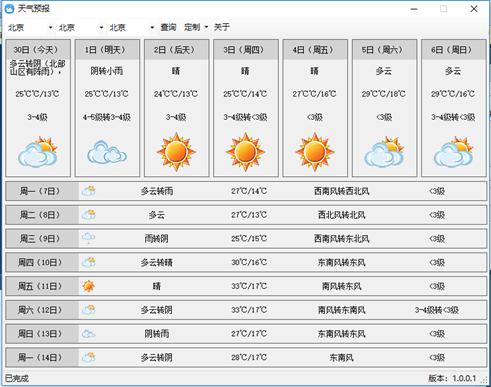Click the sun icon in the 2日 后天 card
The width and height of the screenshot is (491, 387).
tap(176, 151)
